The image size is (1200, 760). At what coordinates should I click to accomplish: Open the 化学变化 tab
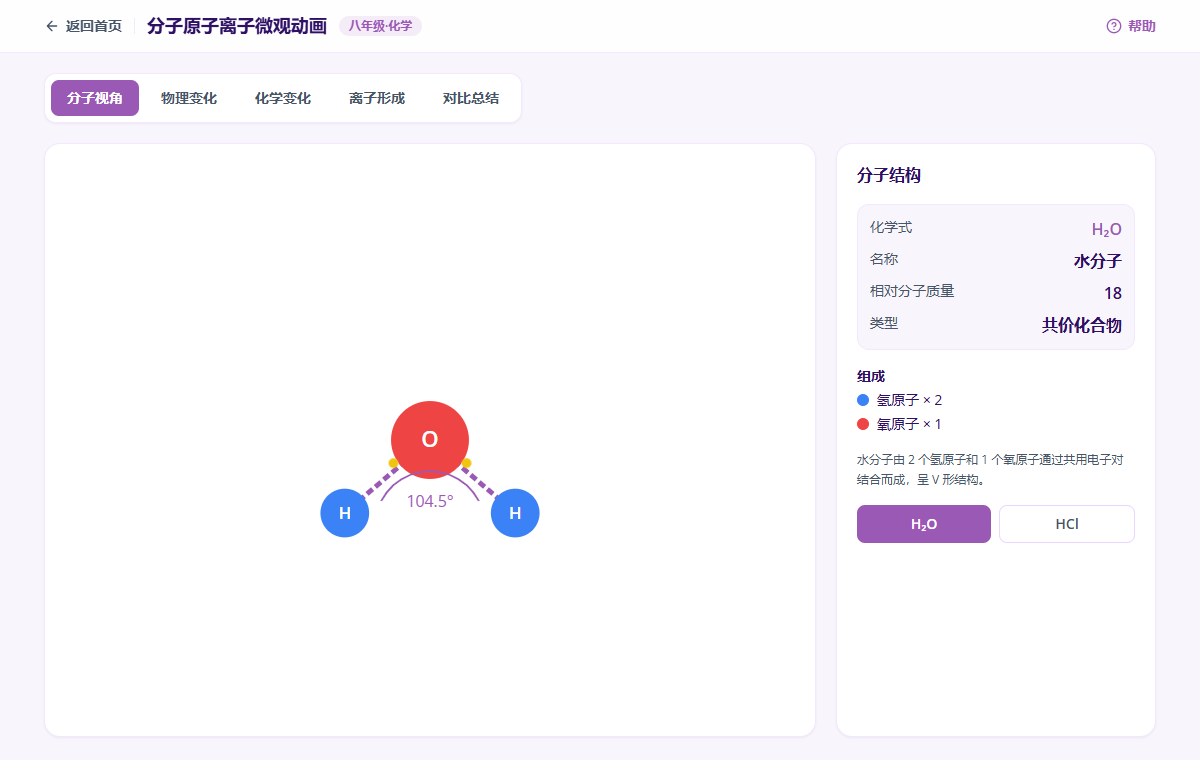[283, 98]
